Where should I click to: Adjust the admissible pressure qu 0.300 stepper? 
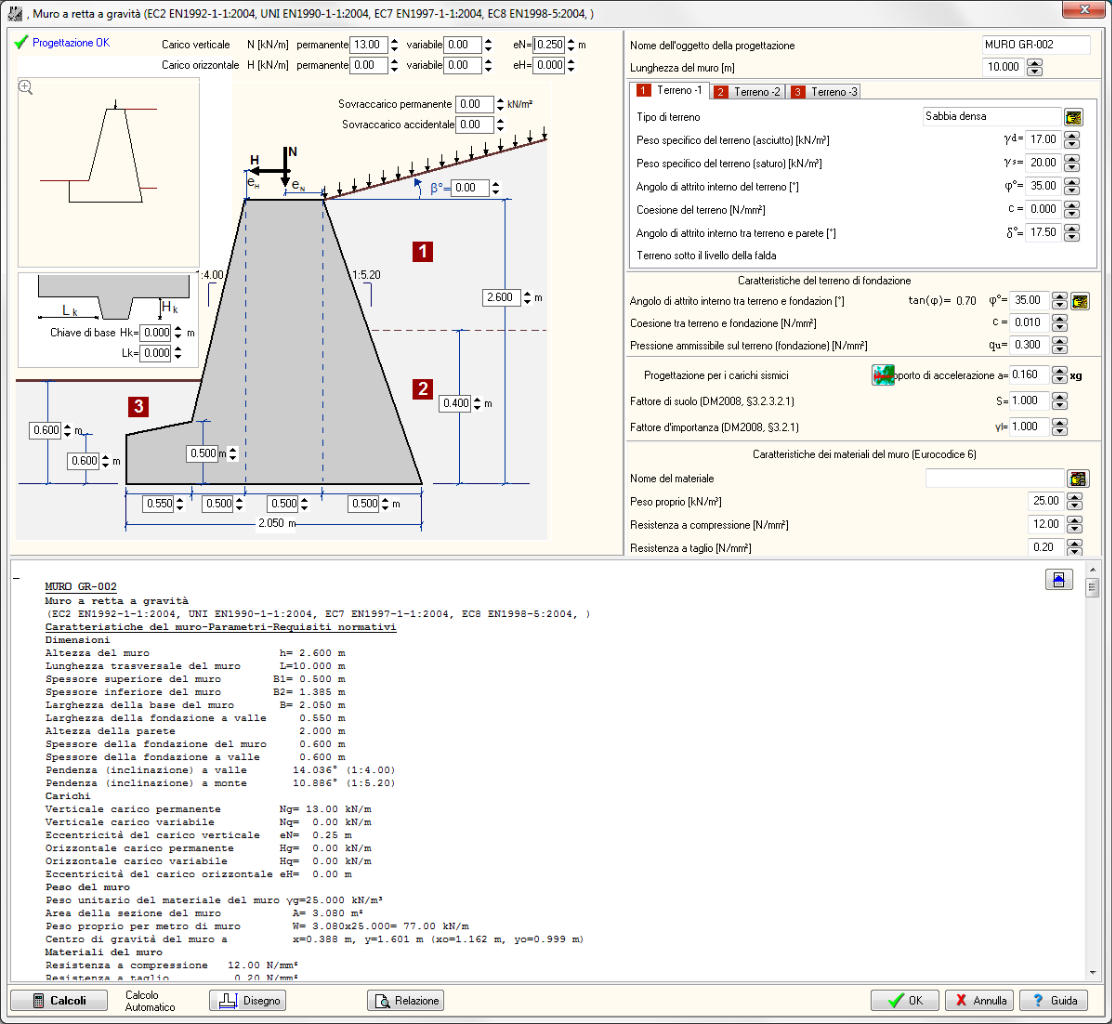[x=1060, y=345]
